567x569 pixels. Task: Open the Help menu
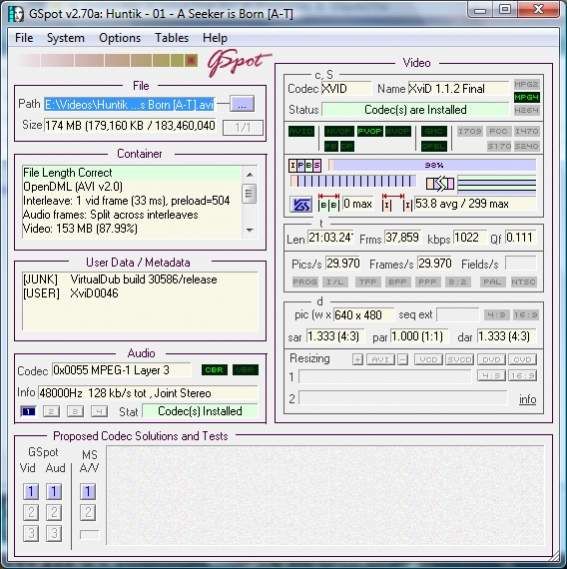(215, 38)
